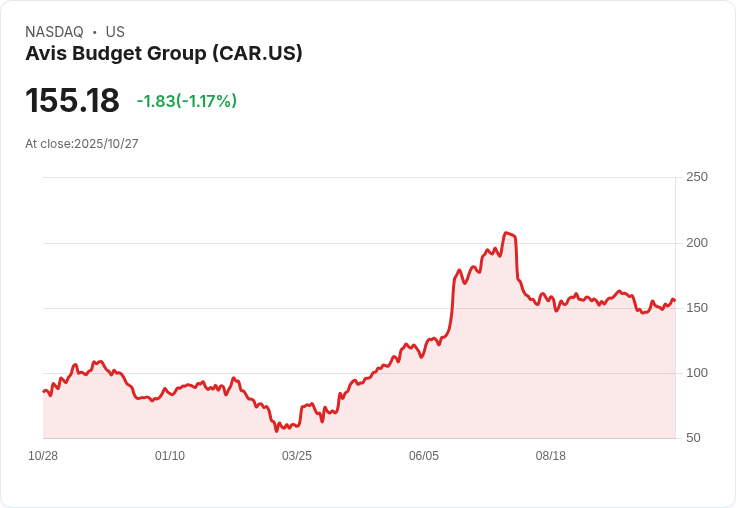
Task: Click the leftmost start of the price line
Action: 43,391
